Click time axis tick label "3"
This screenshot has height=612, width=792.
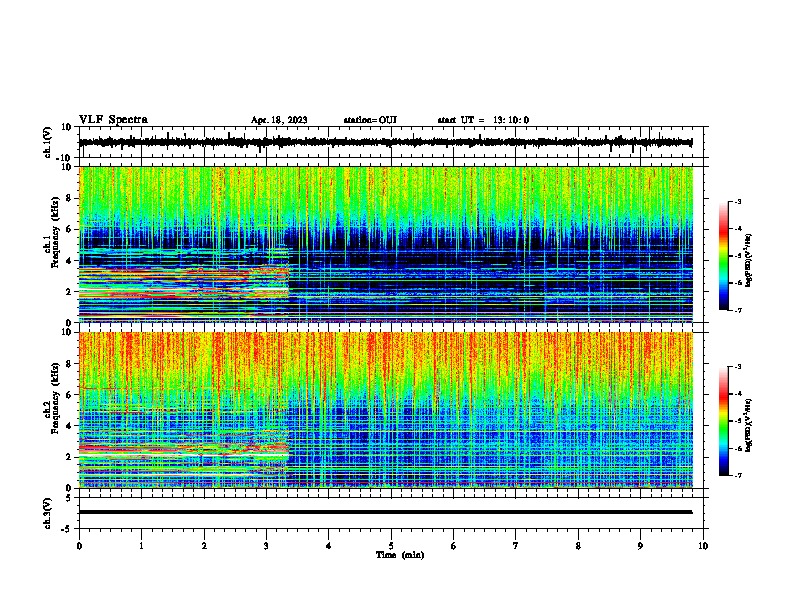[x=266, y=546]
